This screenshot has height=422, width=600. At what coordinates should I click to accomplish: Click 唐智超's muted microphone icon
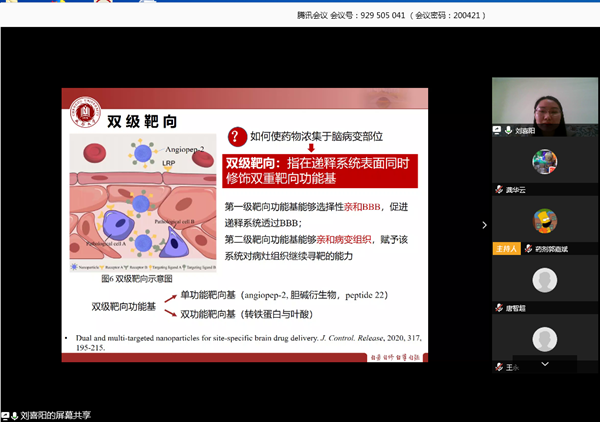pos(499,308)
